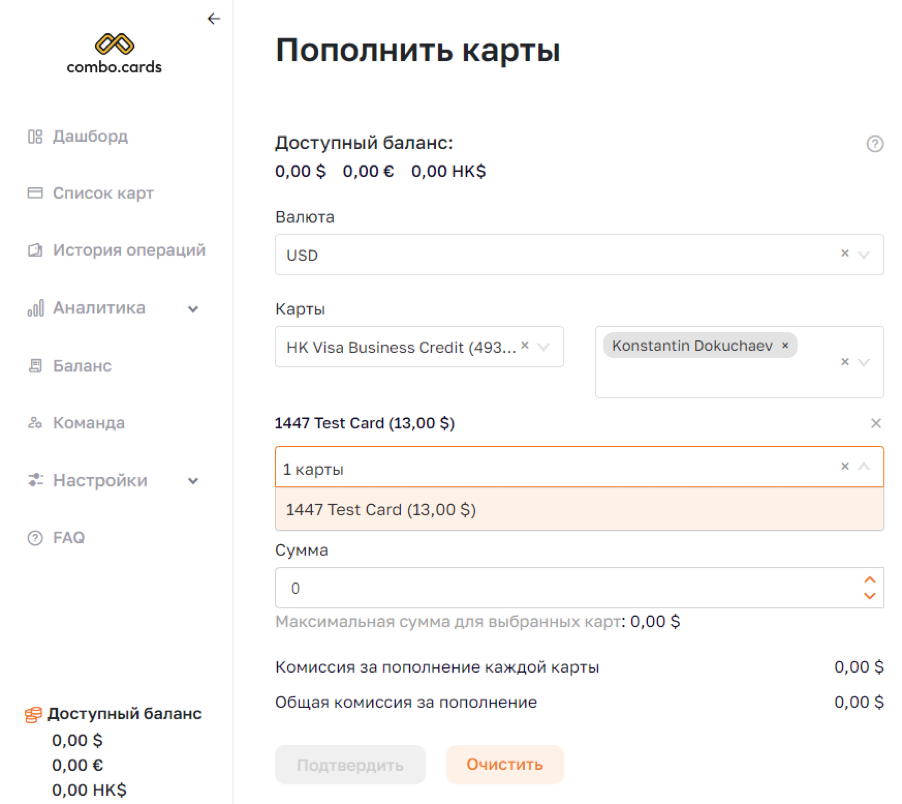This screenshot has width=902, height=804.
Task: Select 1447 Test Card option in list
Action: [x=579, y=510]
